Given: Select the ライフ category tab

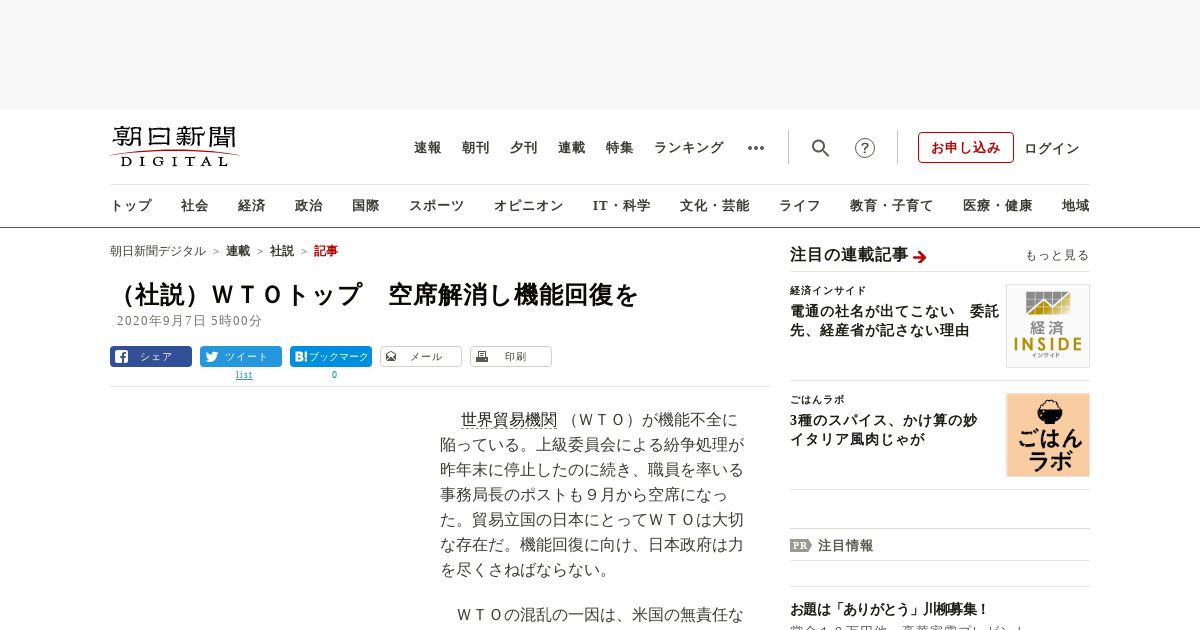Looking at the screenshot, I should point(800,206).
